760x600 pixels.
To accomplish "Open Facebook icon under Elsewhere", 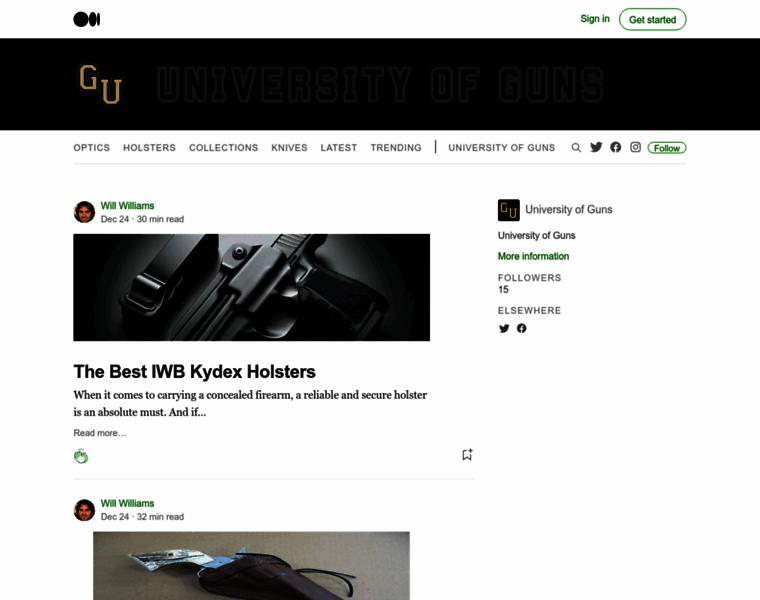I will coord(522,329).
